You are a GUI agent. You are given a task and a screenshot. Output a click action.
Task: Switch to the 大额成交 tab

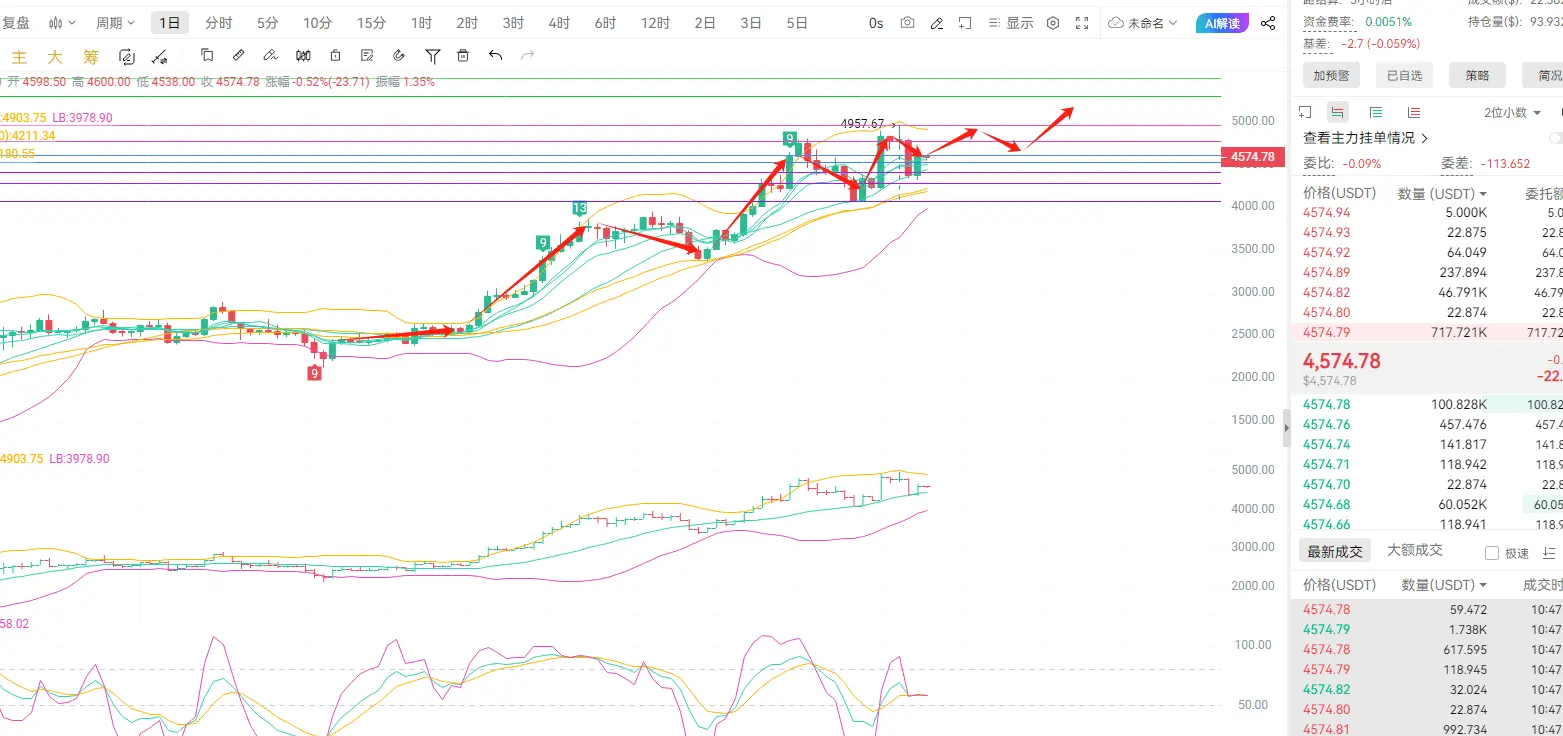tap(1415, 550)
